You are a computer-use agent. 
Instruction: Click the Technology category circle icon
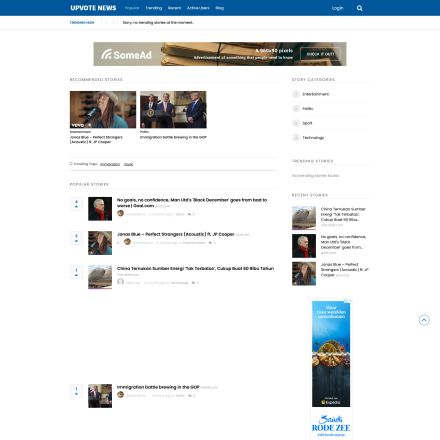(296, 137)
